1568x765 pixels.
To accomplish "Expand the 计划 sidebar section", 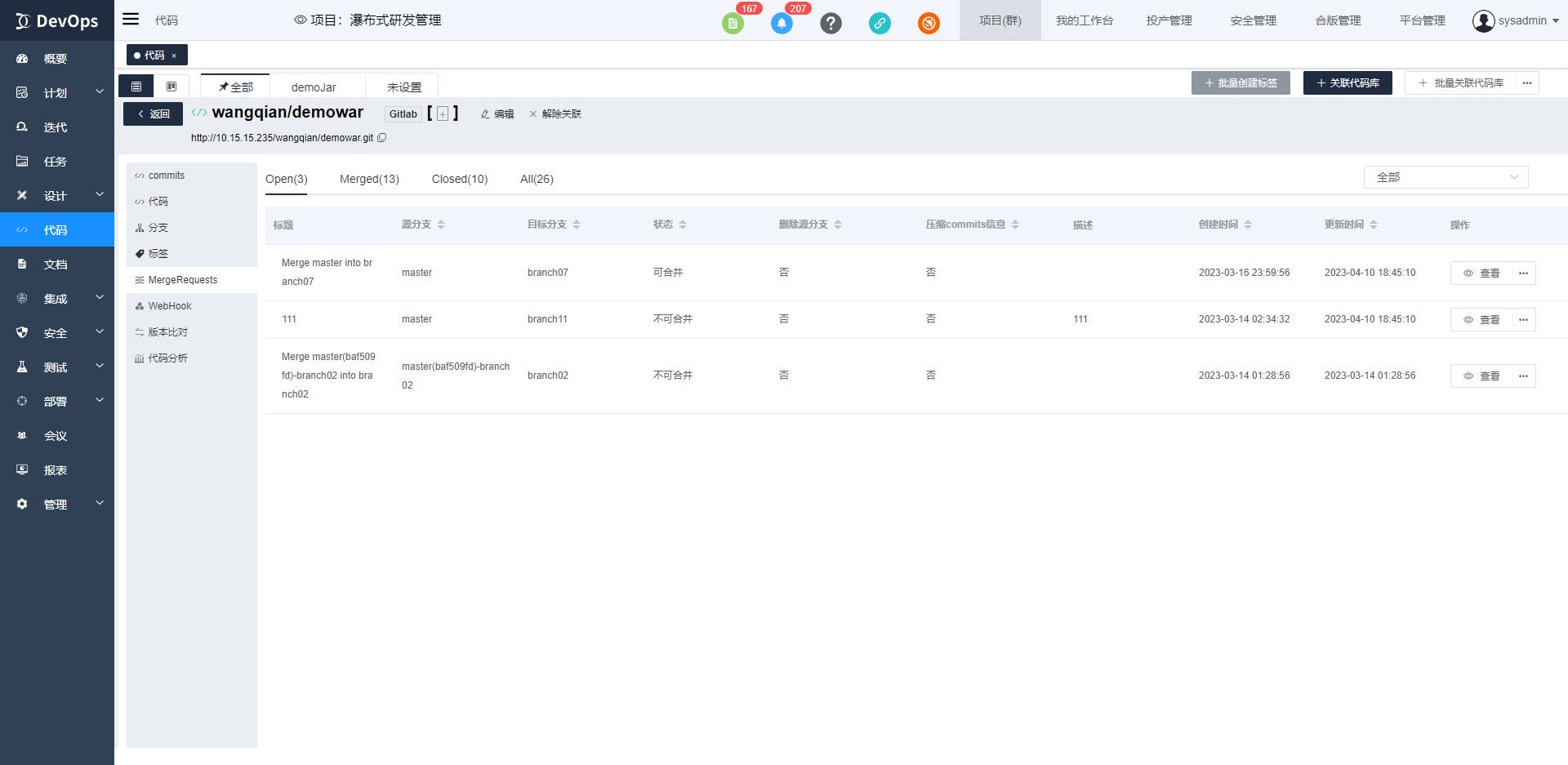I will click(57, 93).
